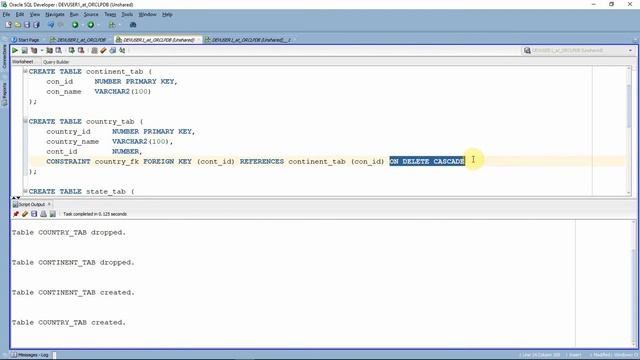Switch to the first DEVUSER1_at_ORCLPDB tab
Image resolution: width=640 pixels, height=360 pixels.
(78, 40)
